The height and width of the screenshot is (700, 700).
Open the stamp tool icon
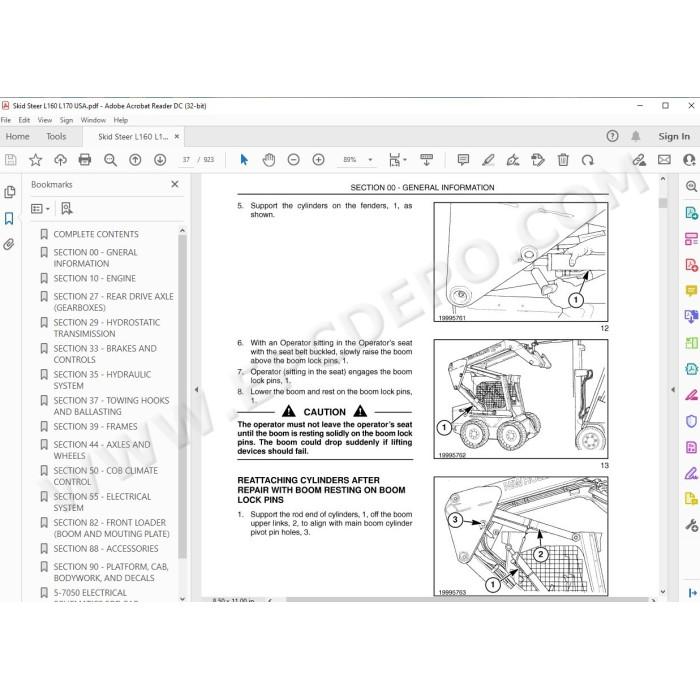[538, 159]
